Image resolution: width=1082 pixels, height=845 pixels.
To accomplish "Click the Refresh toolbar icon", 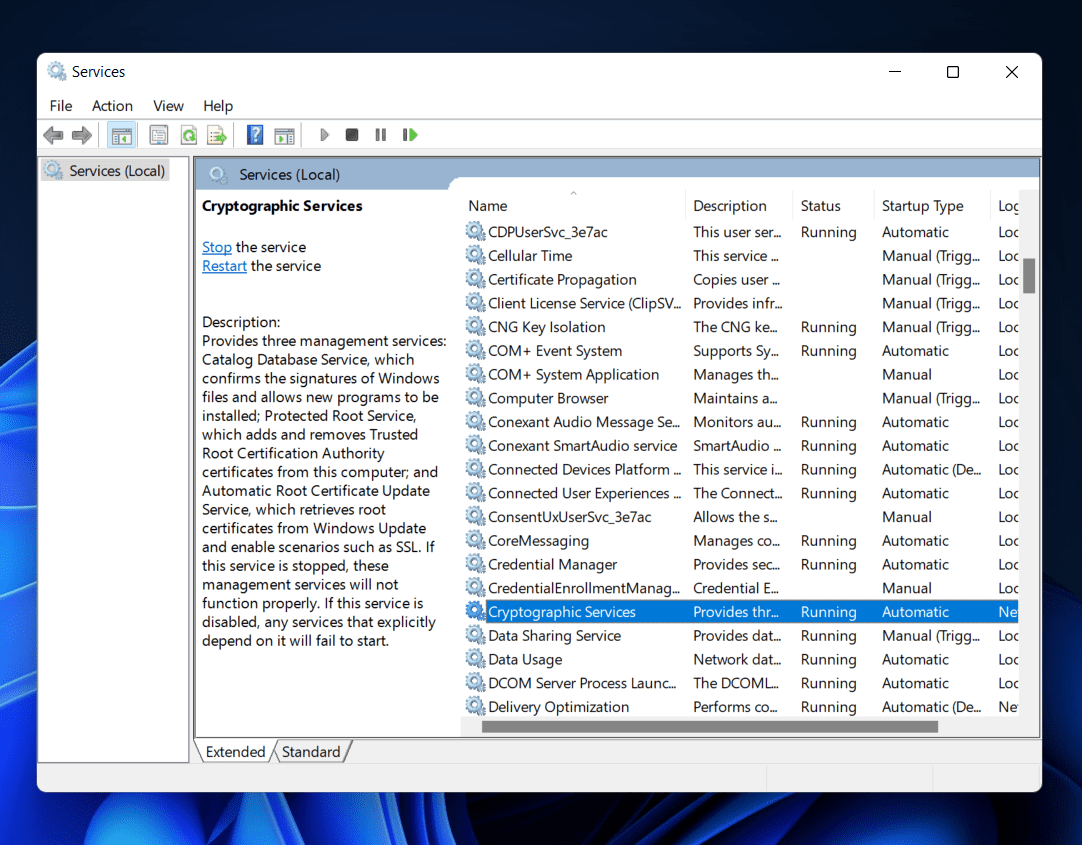I will pyautogui.click(x=188, y=135).
